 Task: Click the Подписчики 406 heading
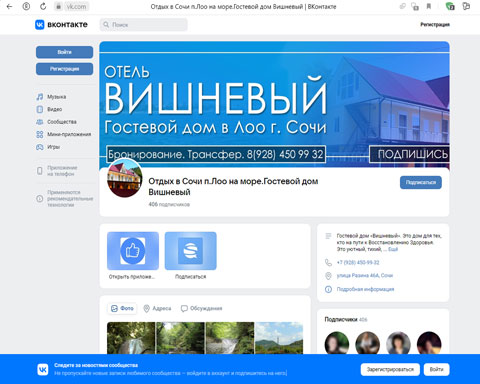(346, 319)
